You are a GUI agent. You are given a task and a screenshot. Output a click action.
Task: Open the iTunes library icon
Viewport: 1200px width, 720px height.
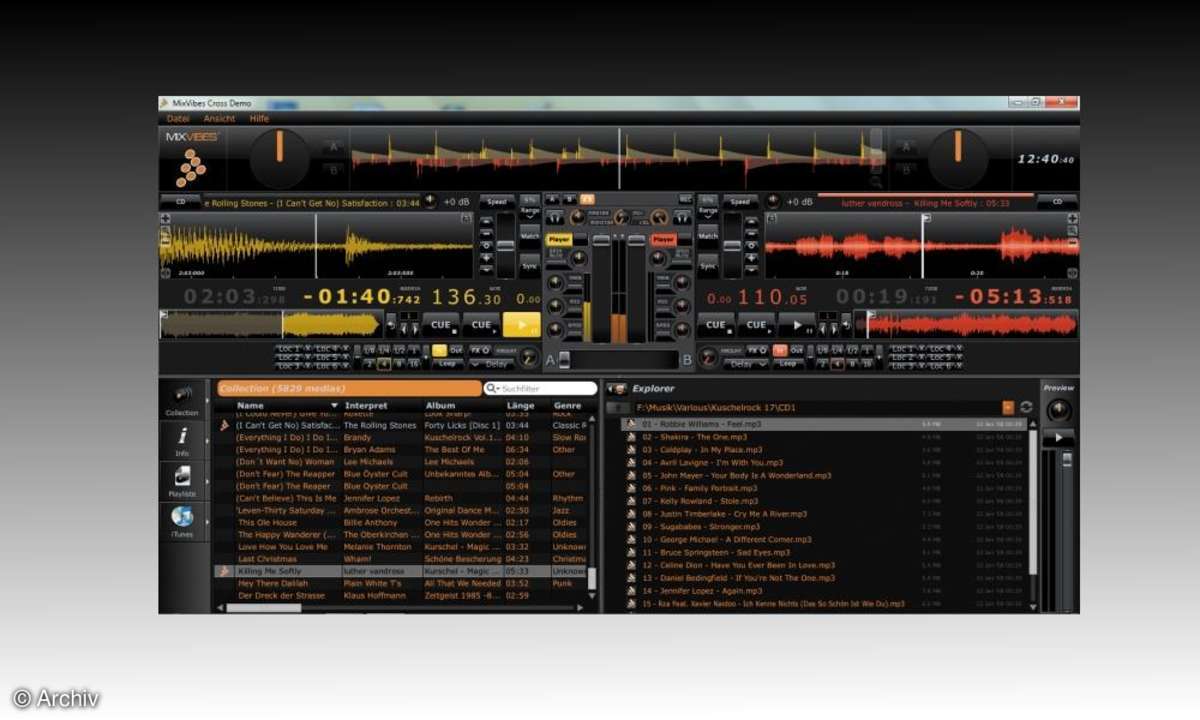(x=182, y=521)
